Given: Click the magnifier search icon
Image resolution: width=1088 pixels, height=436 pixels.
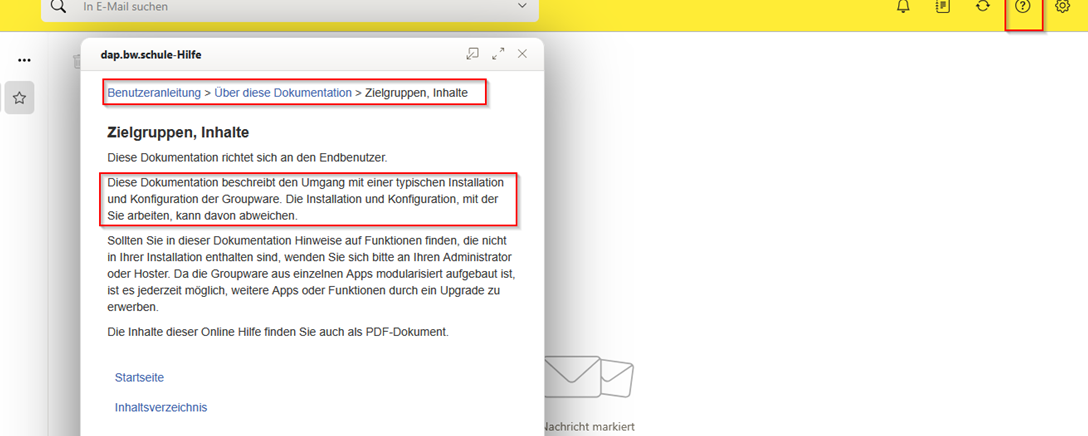Looking at the screenshot, I should click(58, 7).
